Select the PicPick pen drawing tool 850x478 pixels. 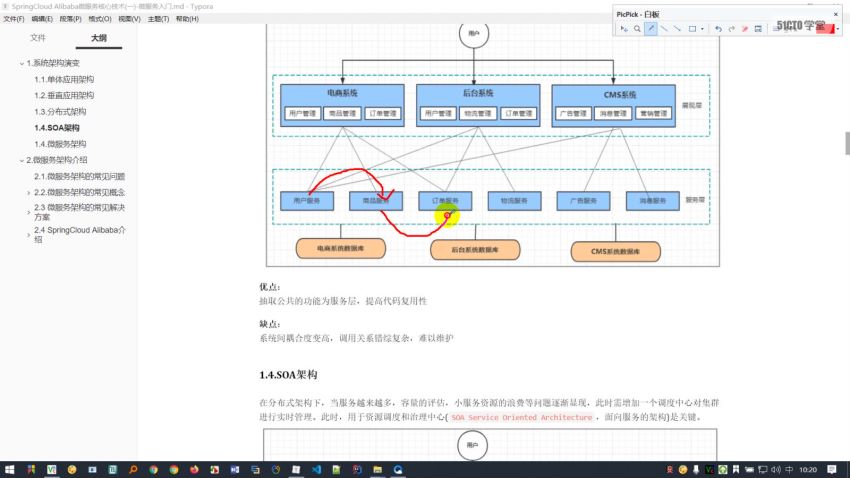[x=651, y=29]
